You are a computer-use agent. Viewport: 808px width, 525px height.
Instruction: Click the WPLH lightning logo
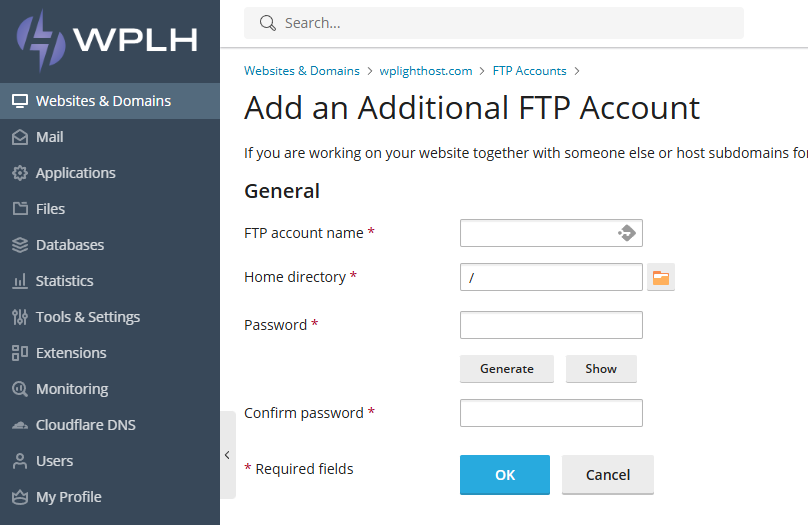pos(41,40)
